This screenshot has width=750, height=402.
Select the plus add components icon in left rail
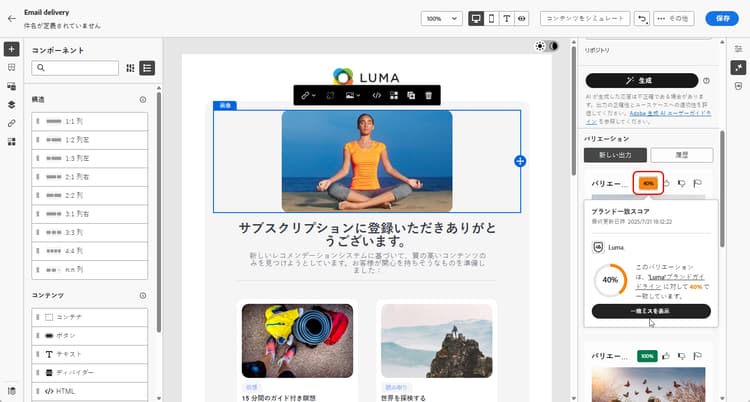coord(11,49)
